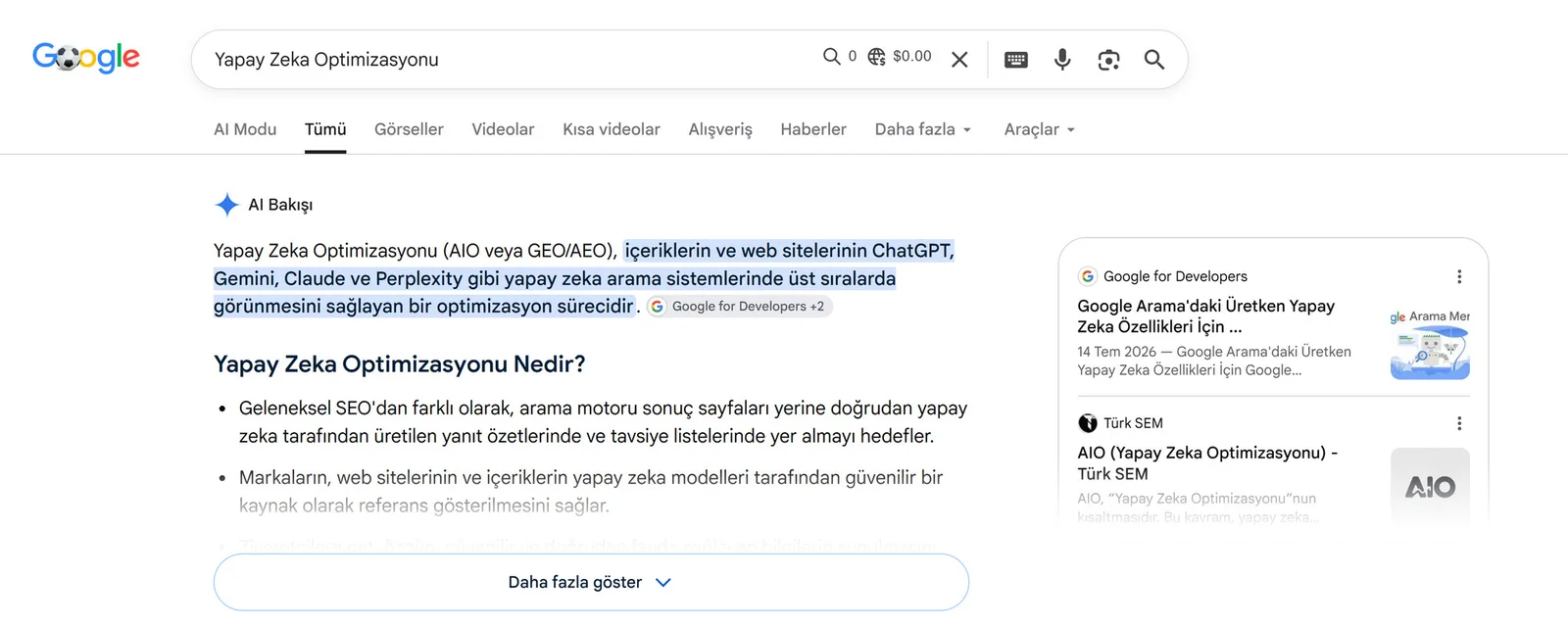Clear the search box with X

[x=959, y=60]
